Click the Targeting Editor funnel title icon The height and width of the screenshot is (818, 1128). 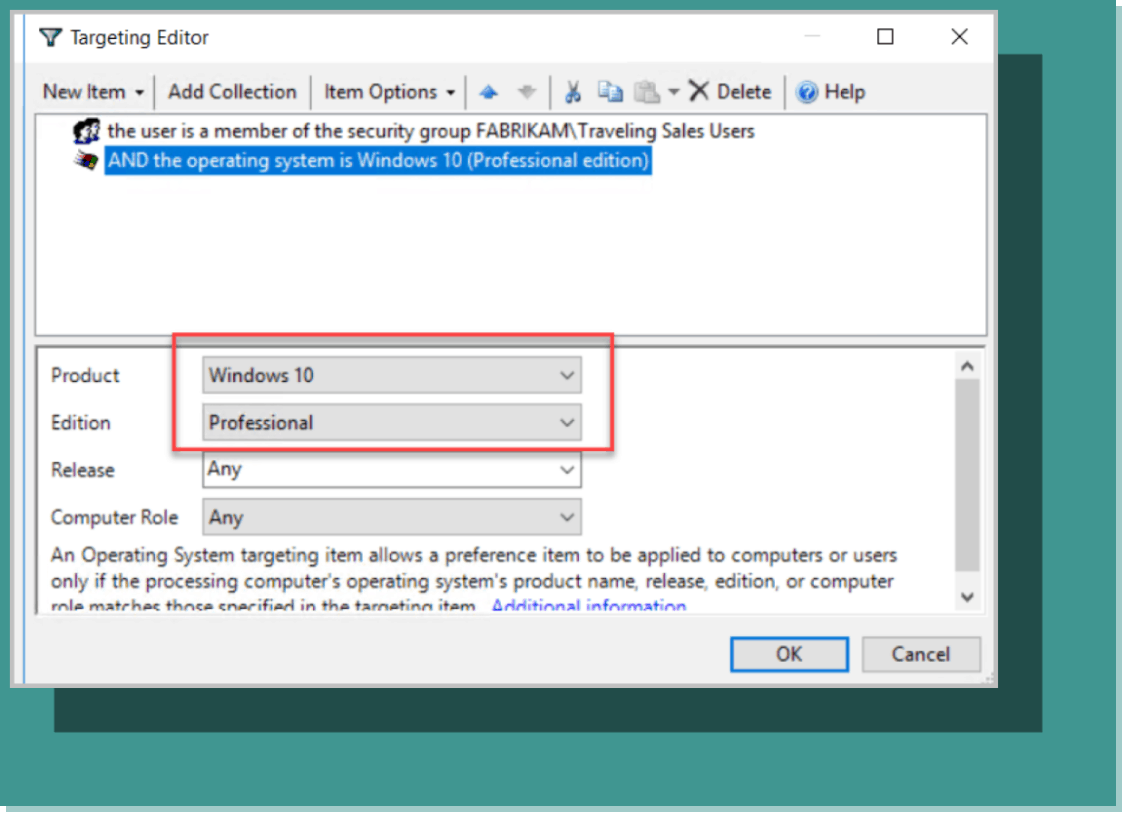(50, 37)
